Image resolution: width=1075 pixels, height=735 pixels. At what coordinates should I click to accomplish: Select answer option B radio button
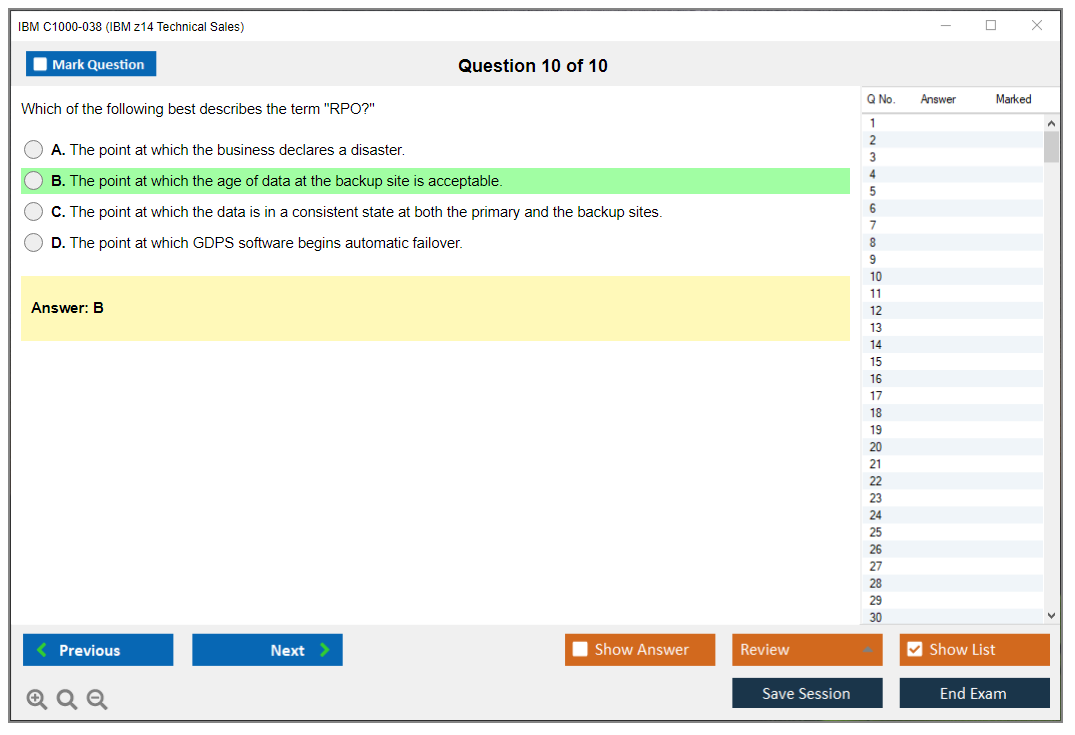(x=34, y=181)
